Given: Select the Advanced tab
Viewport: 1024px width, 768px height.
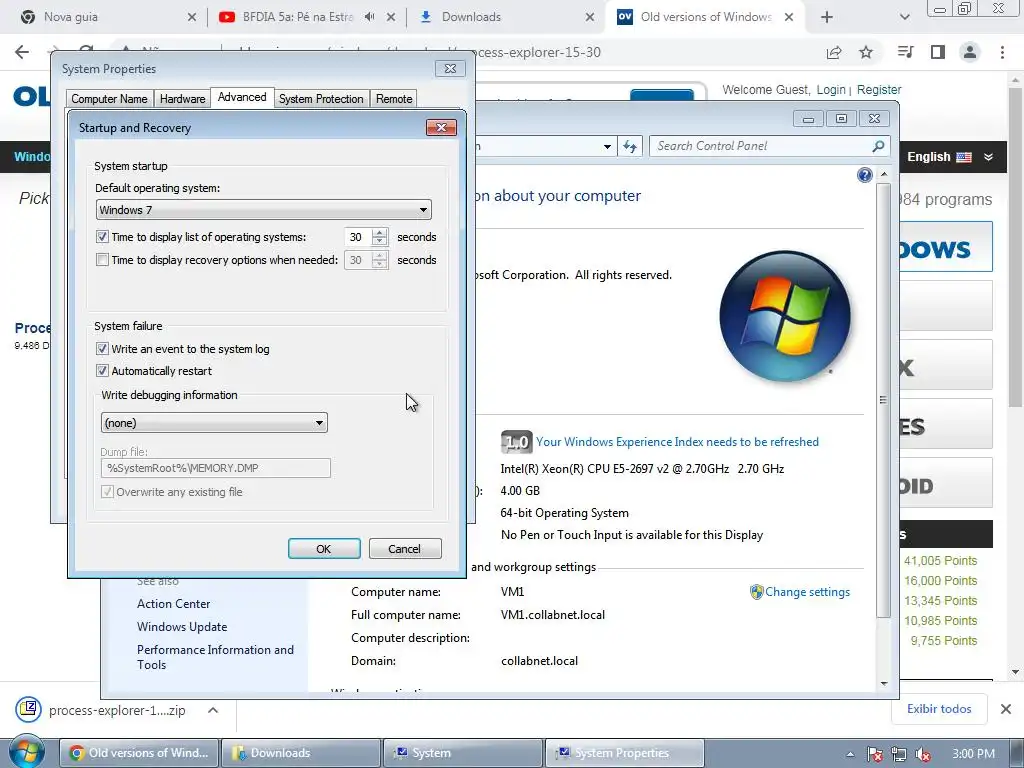Looking at the screenshot, I should click(242, 97).
